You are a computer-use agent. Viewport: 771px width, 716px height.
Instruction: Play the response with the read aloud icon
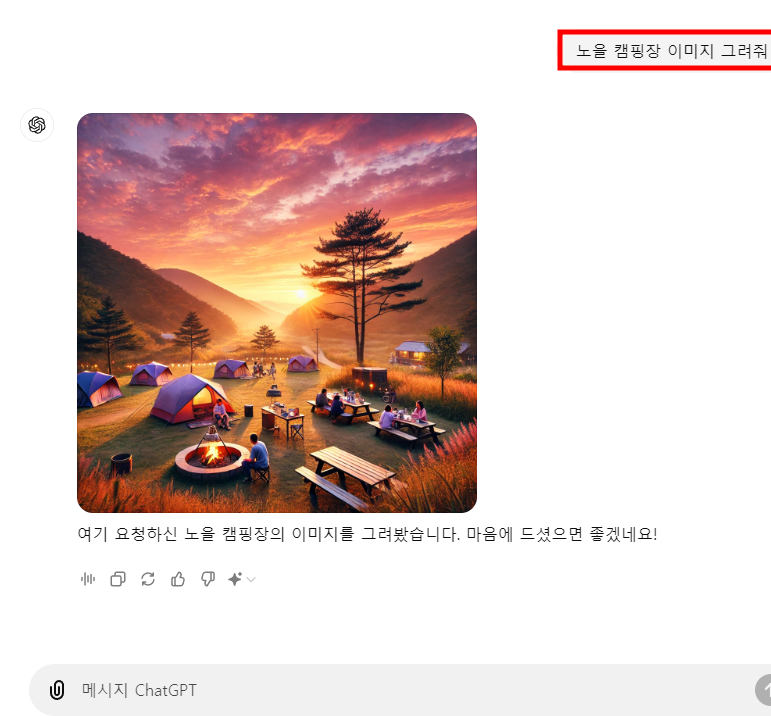tap(88, 579)
